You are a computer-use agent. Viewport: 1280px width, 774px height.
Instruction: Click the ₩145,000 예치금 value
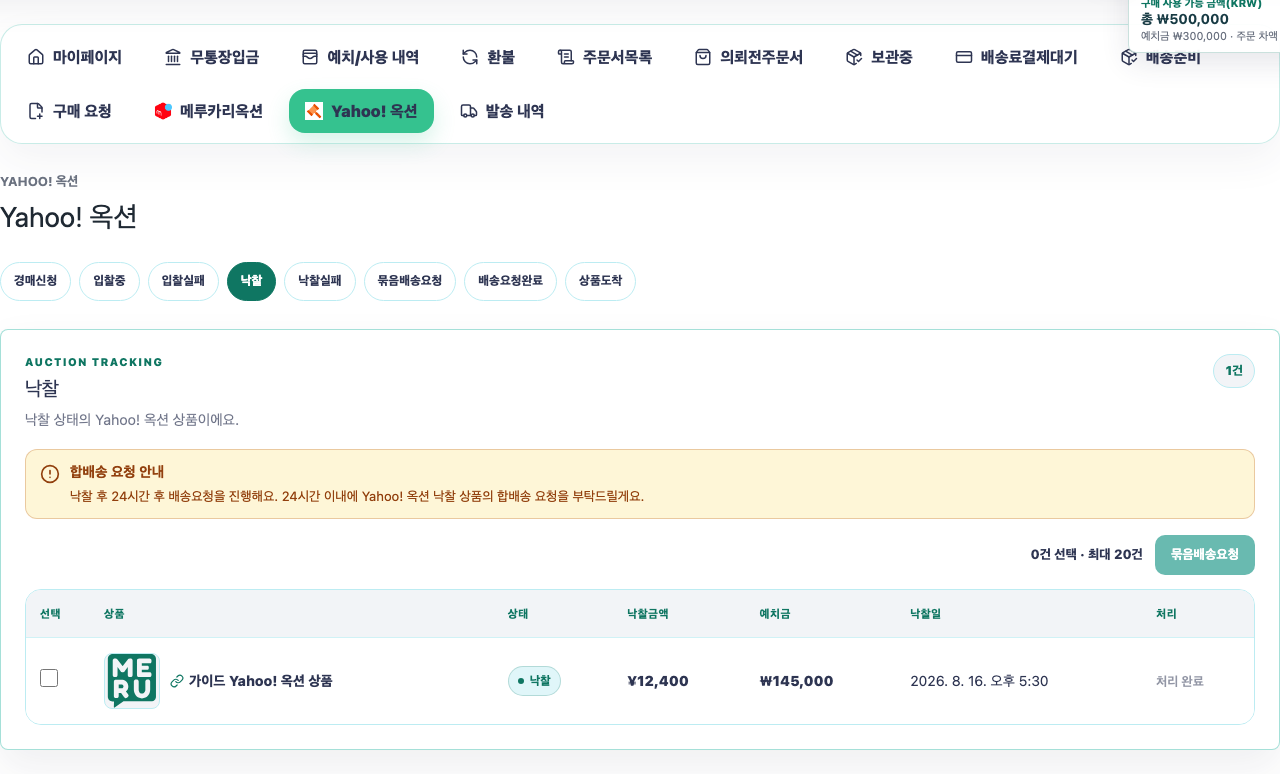(797, 681)
